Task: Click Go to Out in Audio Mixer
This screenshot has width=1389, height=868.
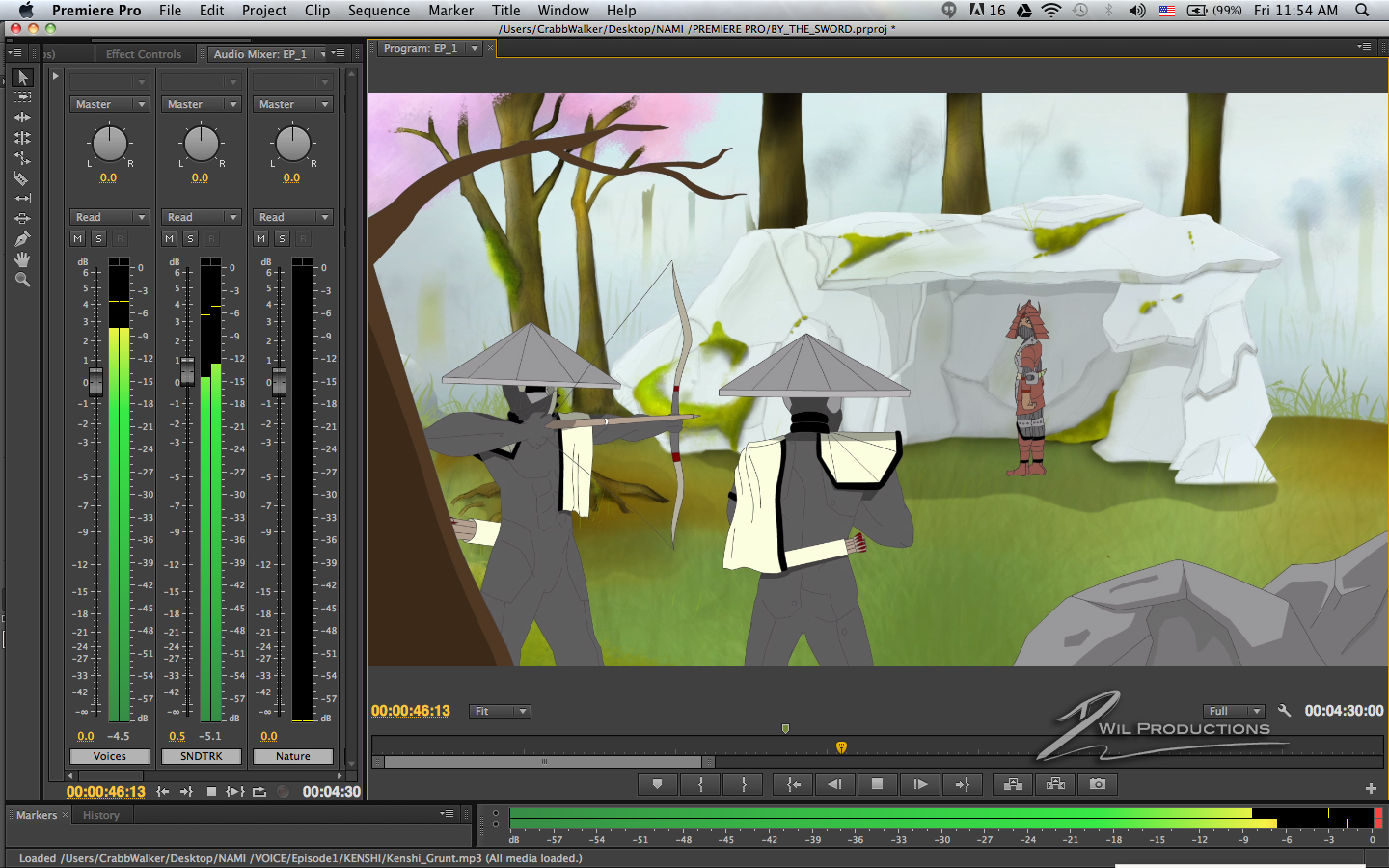Action: coord(186,792)
